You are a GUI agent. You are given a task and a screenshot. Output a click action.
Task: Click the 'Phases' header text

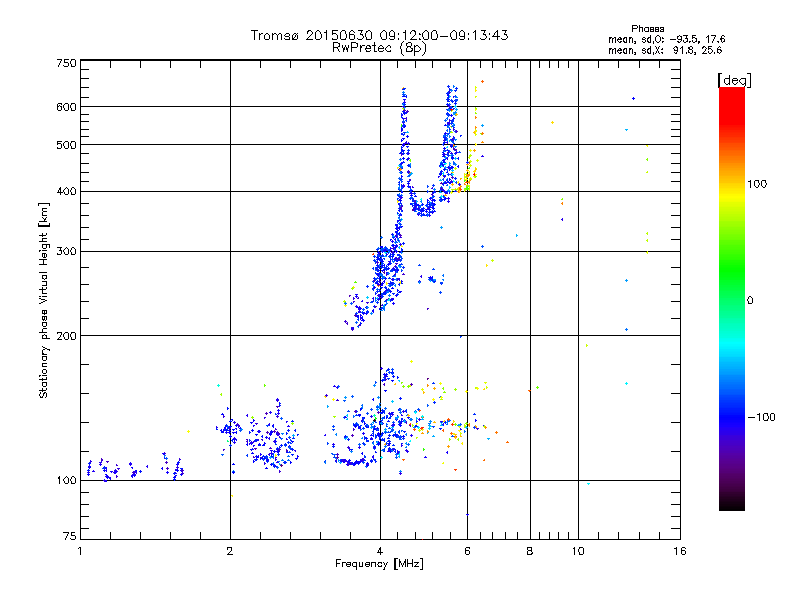[x=647, y=29]
